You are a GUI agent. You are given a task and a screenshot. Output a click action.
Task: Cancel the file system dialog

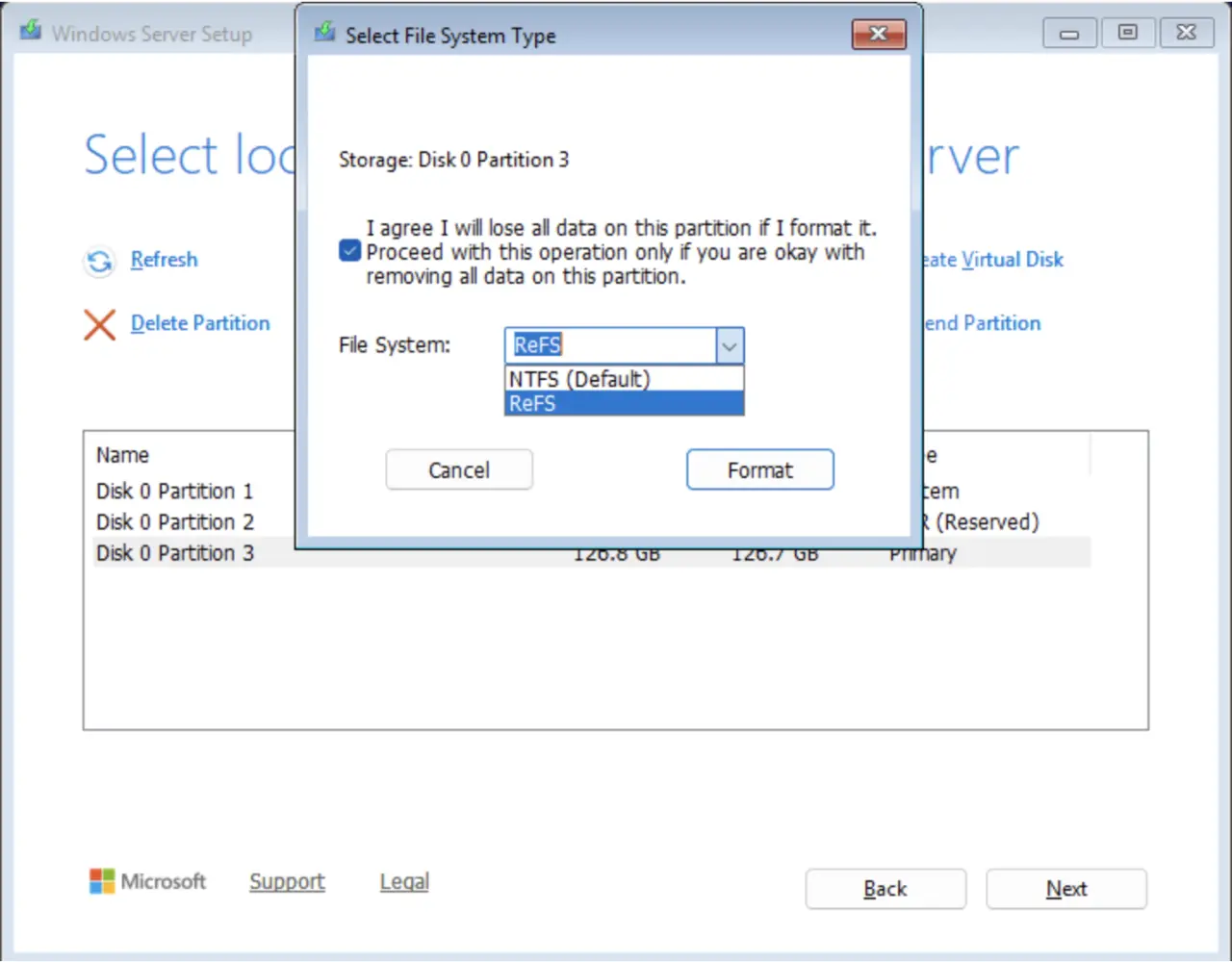click(x=458, y=469)
